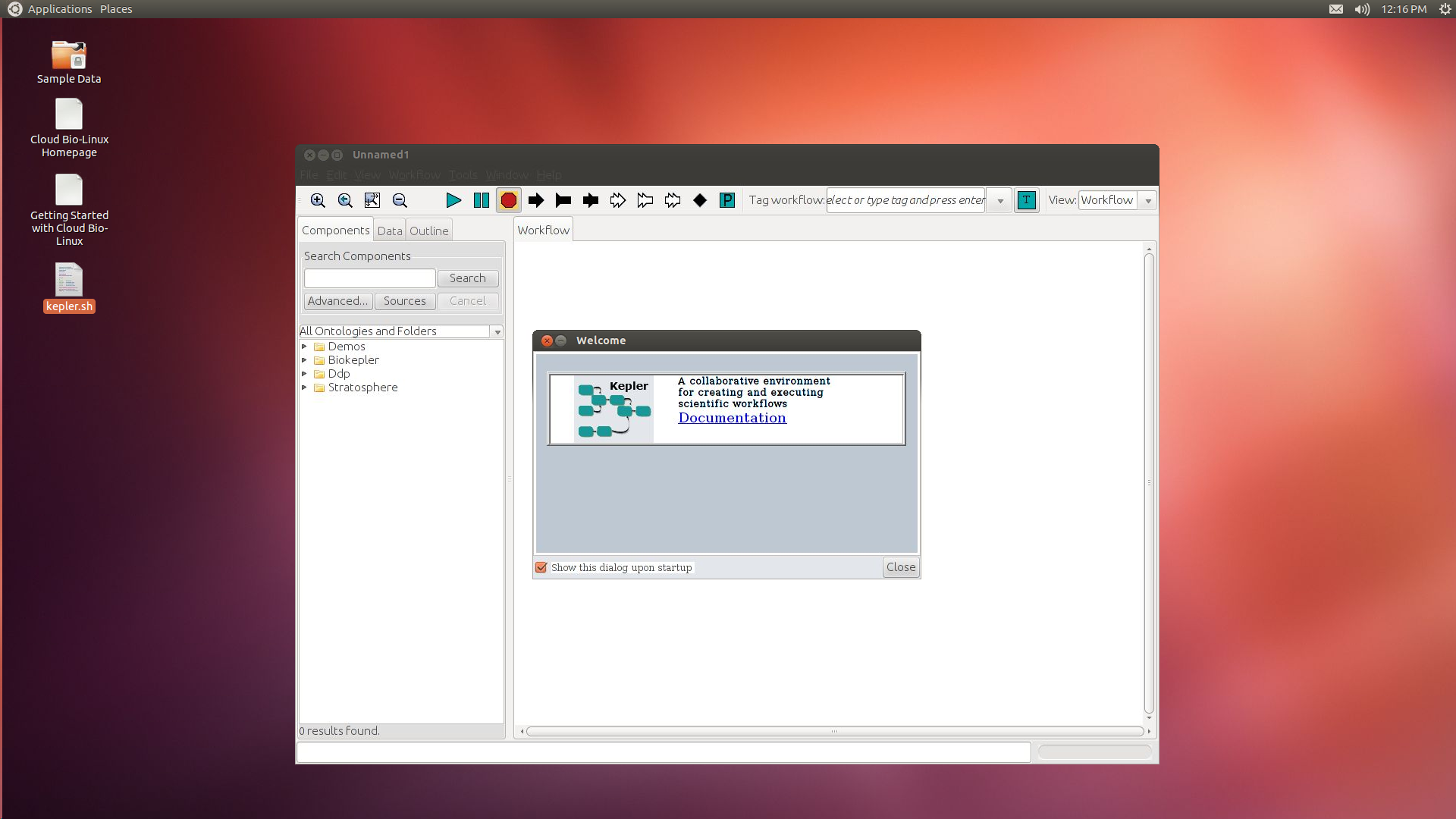Close Welcome dialog via red X
This screenshot has width=1456, height=819.
point(547,340)
